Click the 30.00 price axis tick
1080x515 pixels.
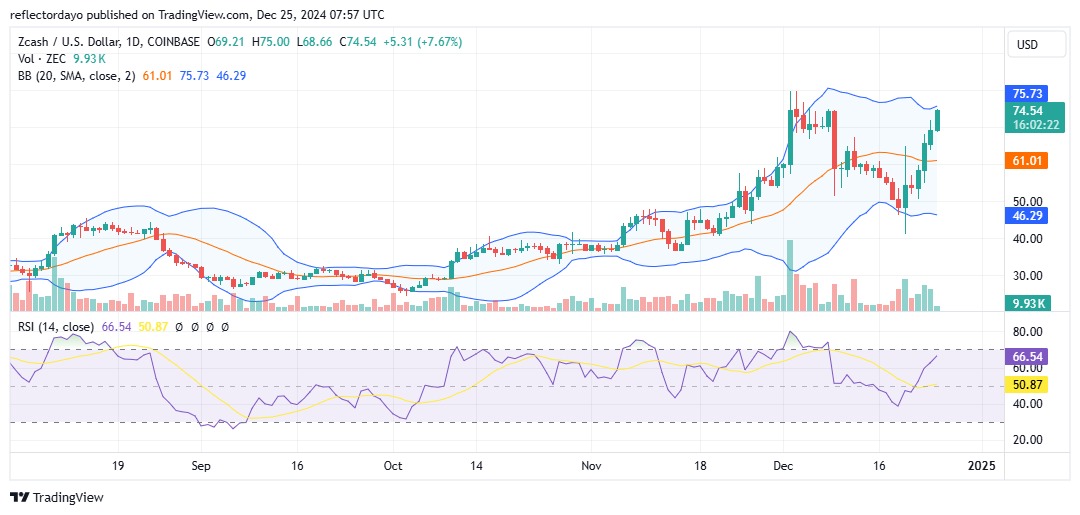tap(1027, 275)
